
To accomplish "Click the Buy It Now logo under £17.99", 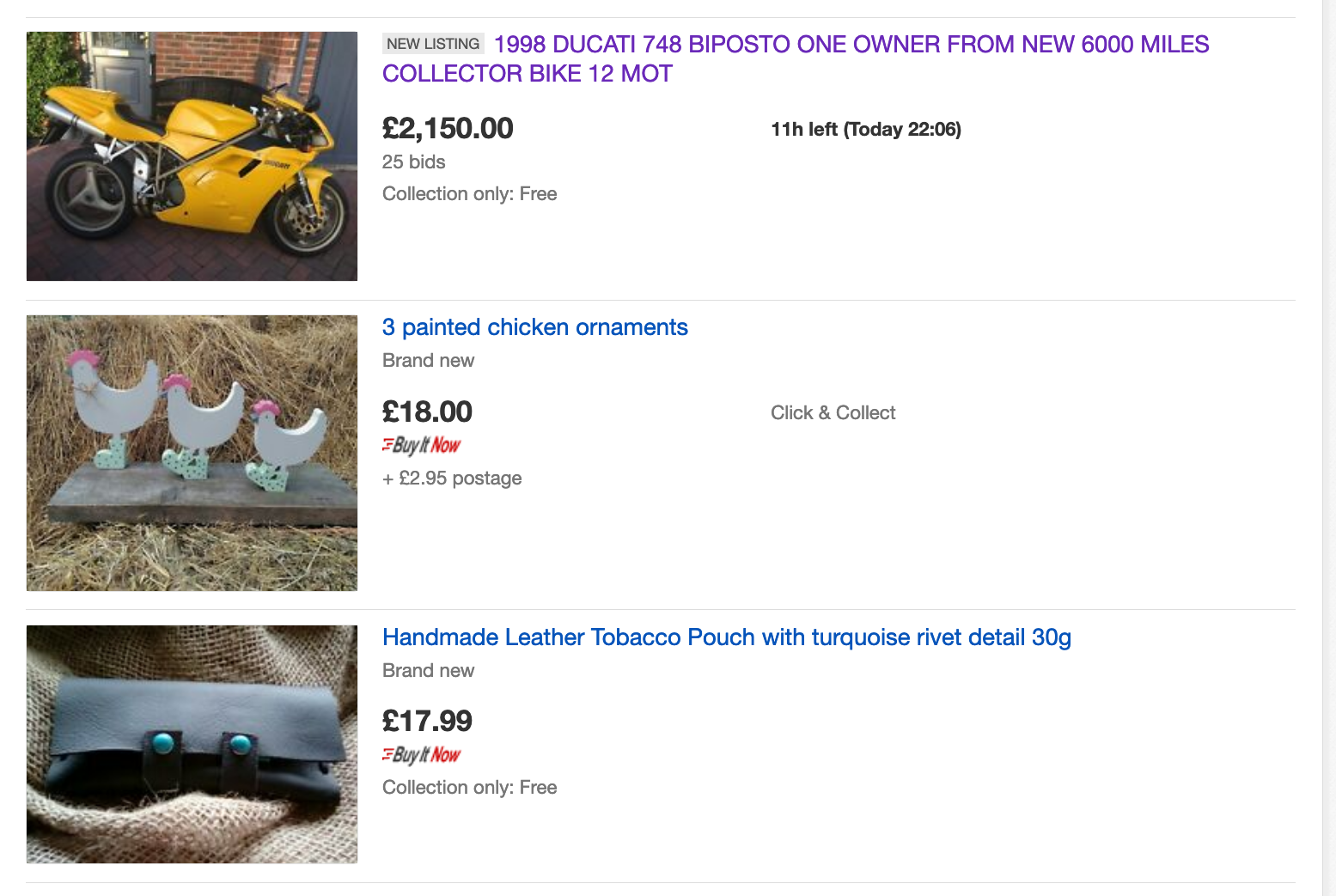I will [422, 754].
